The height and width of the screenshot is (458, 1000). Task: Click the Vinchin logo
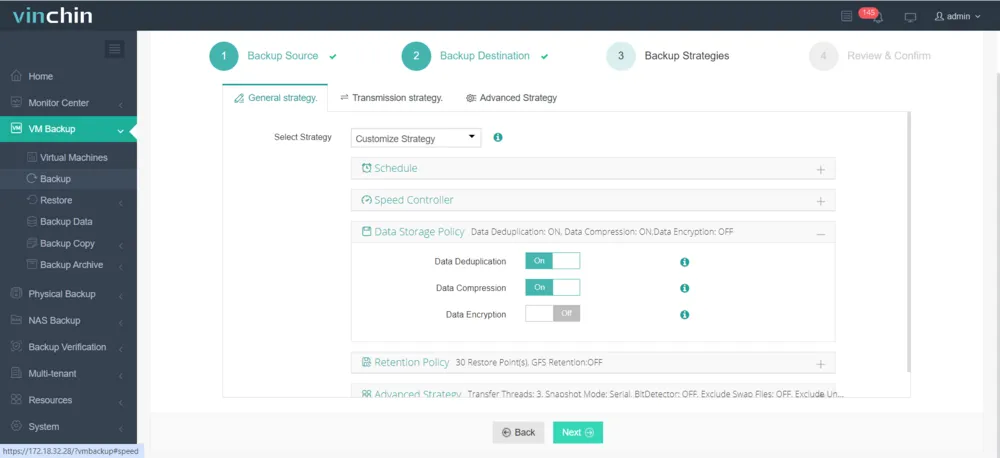52,15
